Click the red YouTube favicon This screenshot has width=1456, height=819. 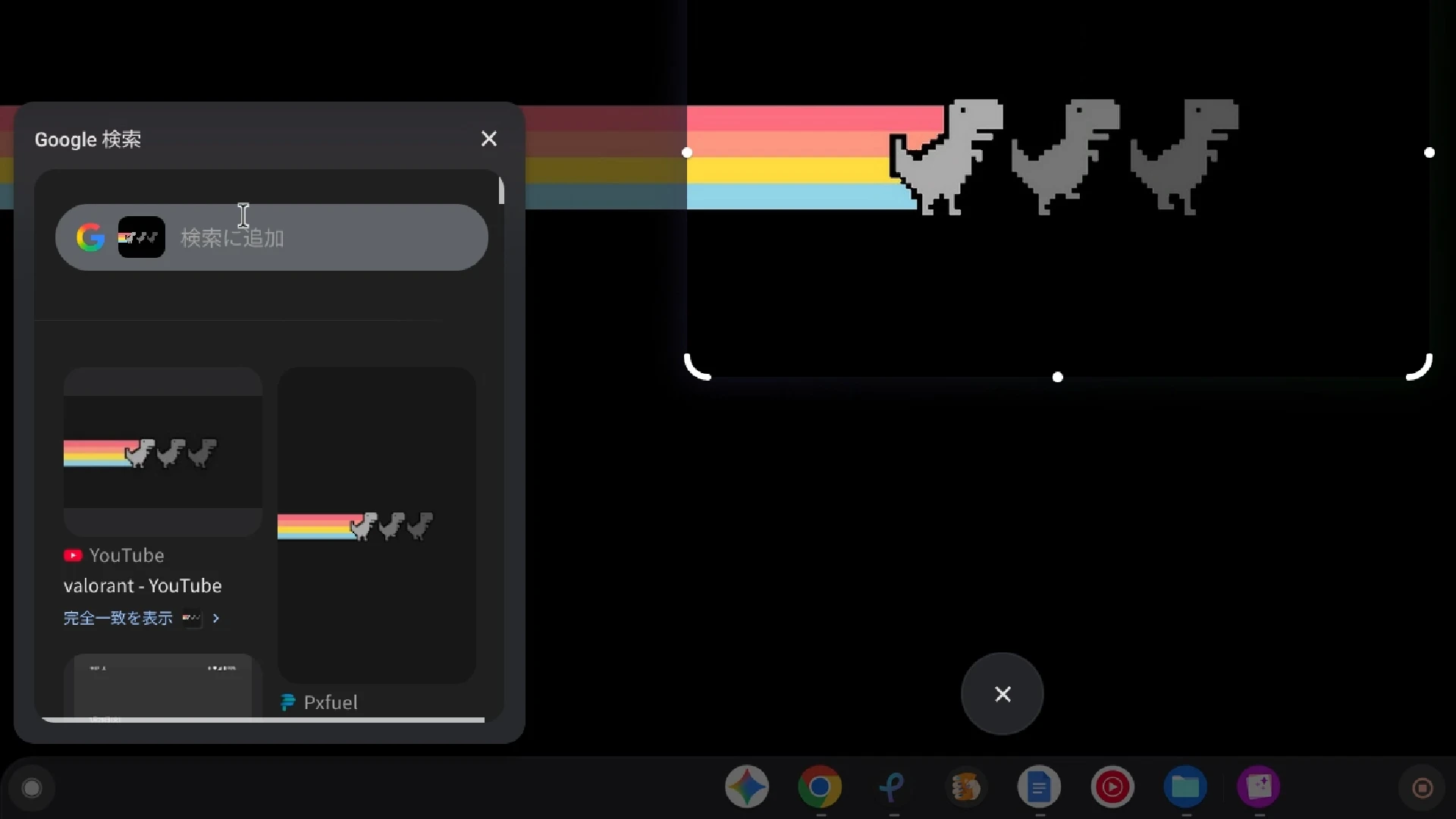coord(73,555)
